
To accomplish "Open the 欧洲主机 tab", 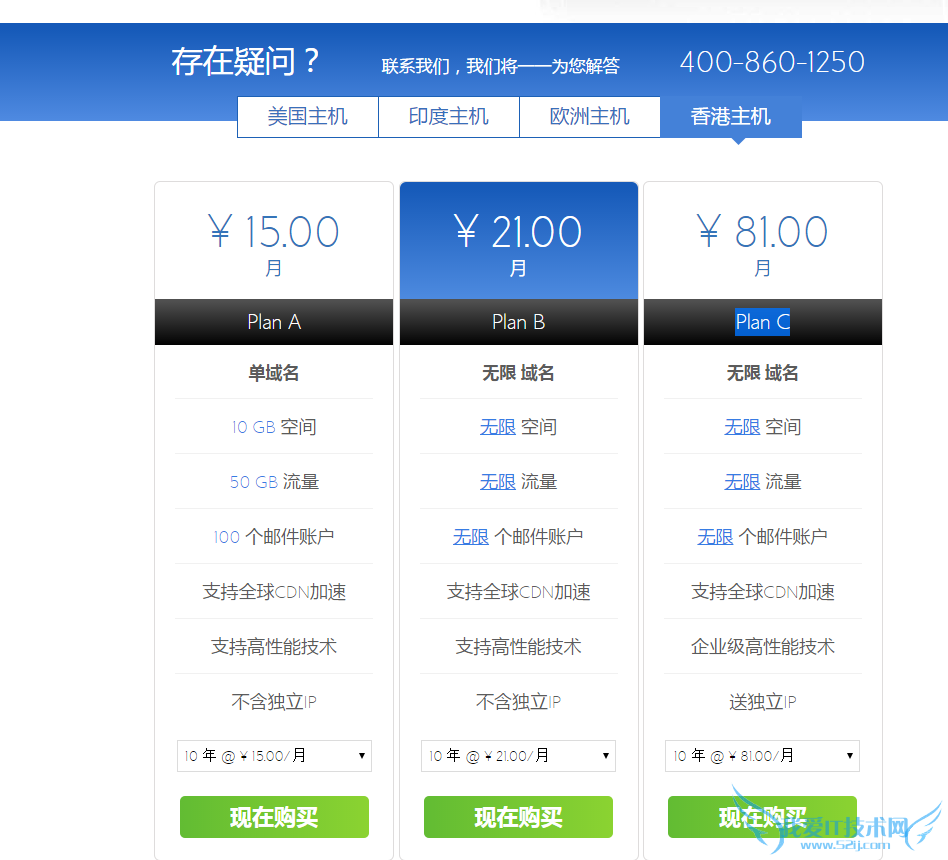I will pyautogui.click(x=589, y=117).
